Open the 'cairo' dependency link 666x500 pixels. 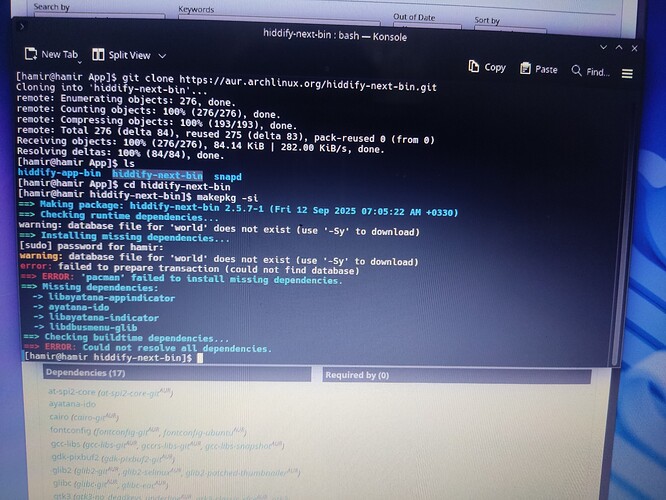pos(59,417)
